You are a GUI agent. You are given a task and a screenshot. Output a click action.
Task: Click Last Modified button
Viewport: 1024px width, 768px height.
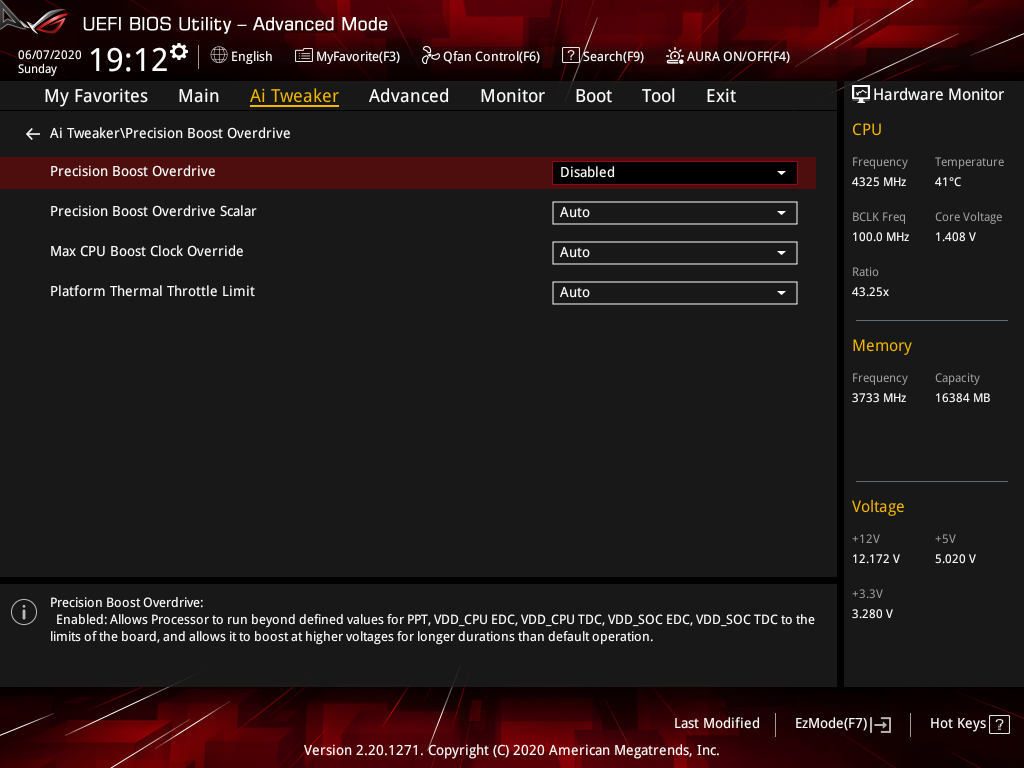tap(716, 724)
